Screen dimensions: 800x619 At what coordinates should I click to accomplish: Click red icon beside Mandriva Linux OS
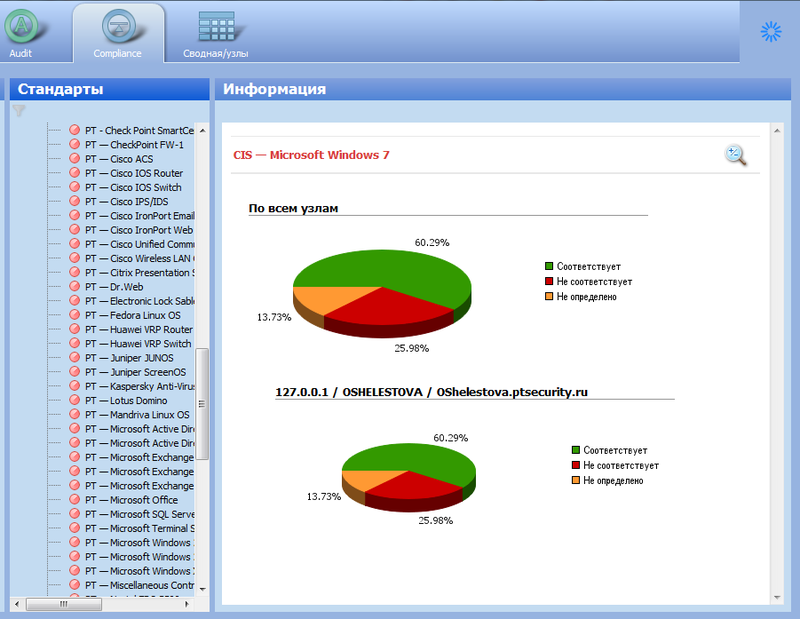74,414
